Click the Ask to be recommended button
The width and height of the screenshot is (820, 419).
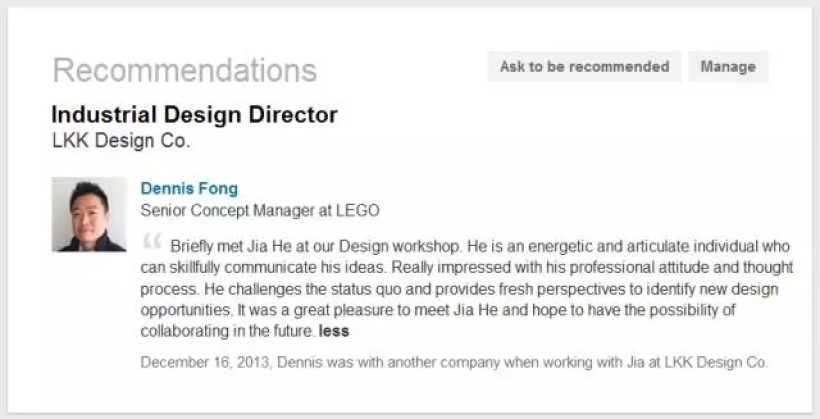tap(584, 67)
